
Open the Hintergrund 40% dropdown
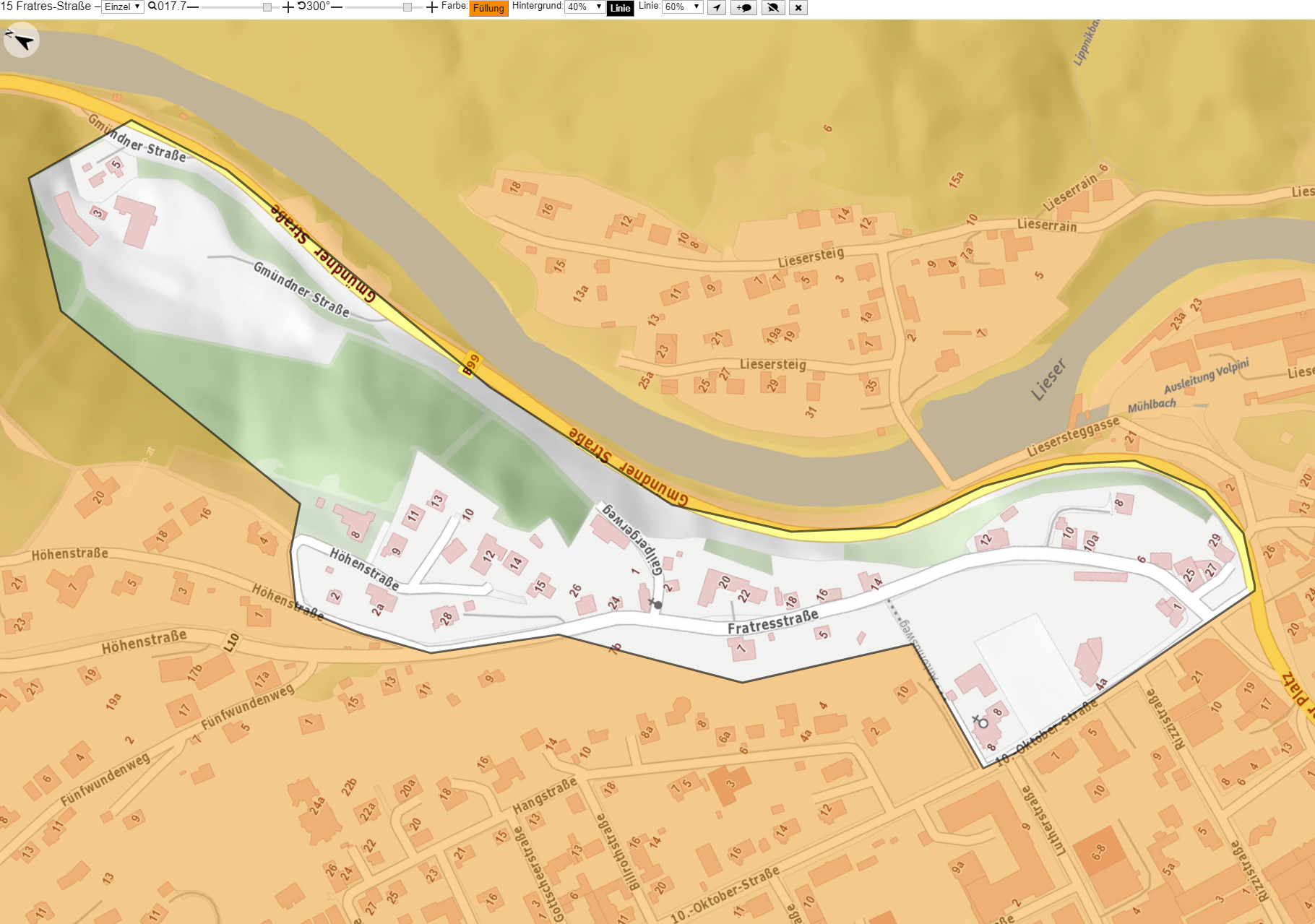[x=585, y=7]
